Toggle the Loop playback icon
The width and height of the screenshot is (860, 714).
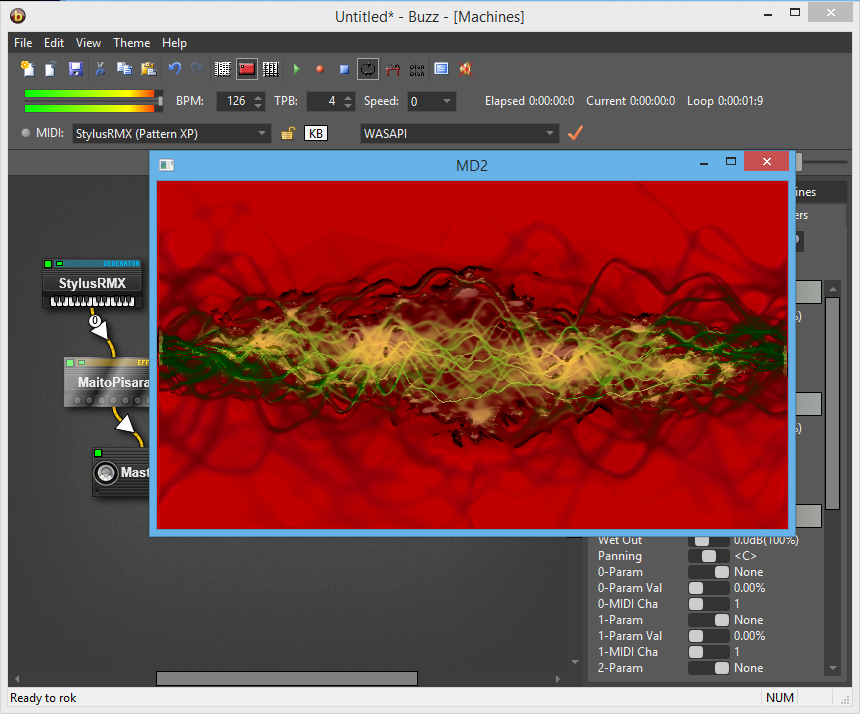[x=368, y=69]
